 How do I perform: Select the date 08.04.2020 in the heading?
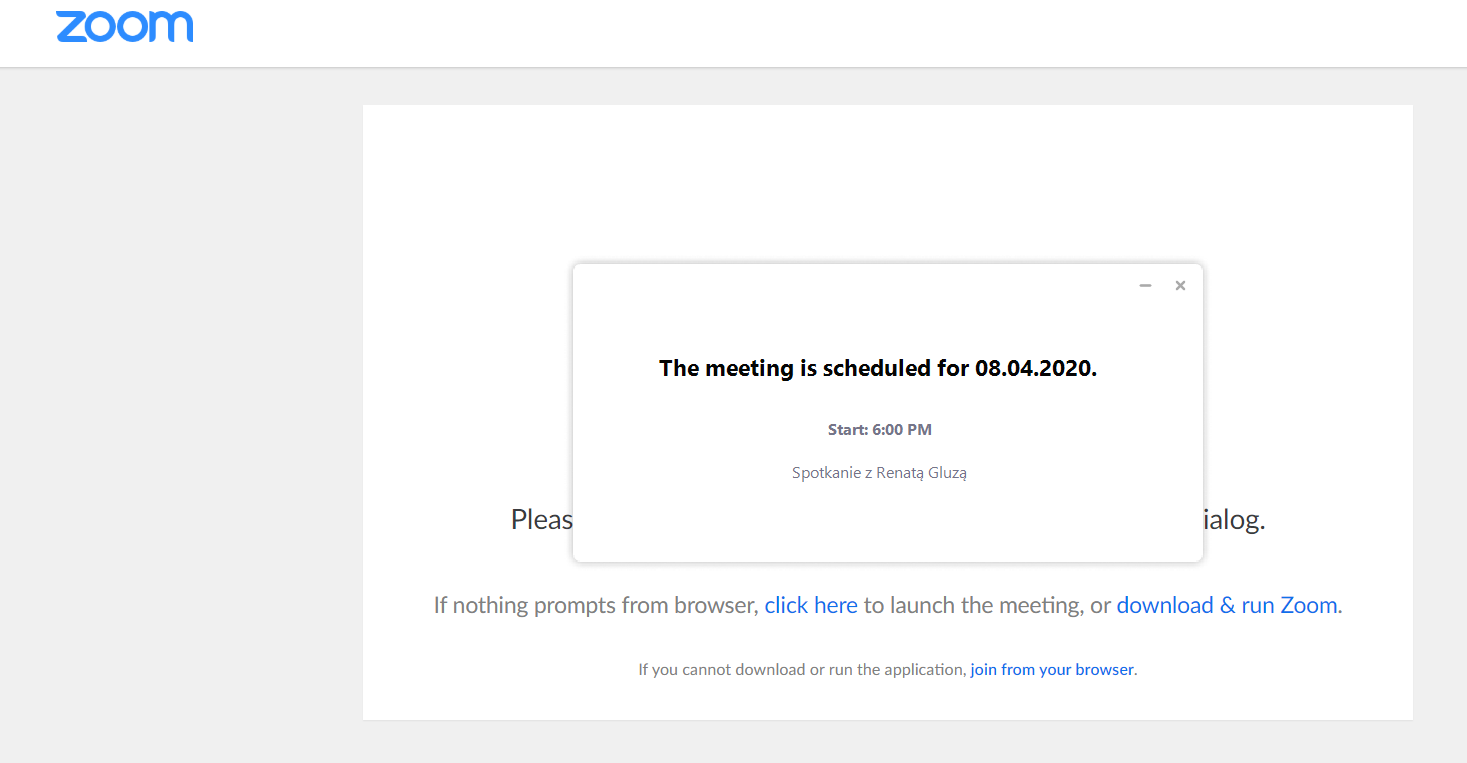click(1036, 368)
